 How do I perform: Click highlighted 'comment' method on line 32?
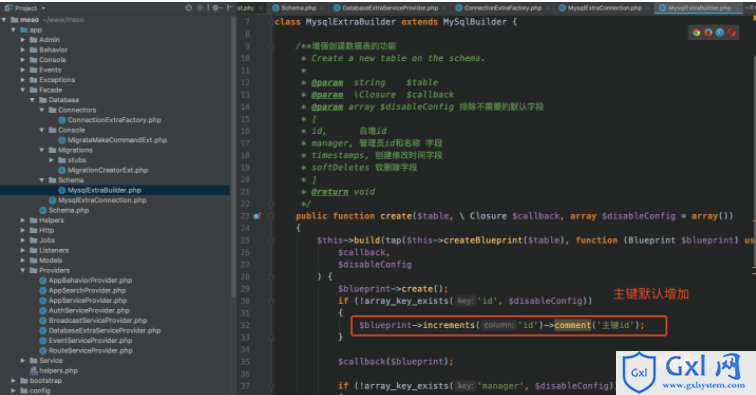[572, 326]
